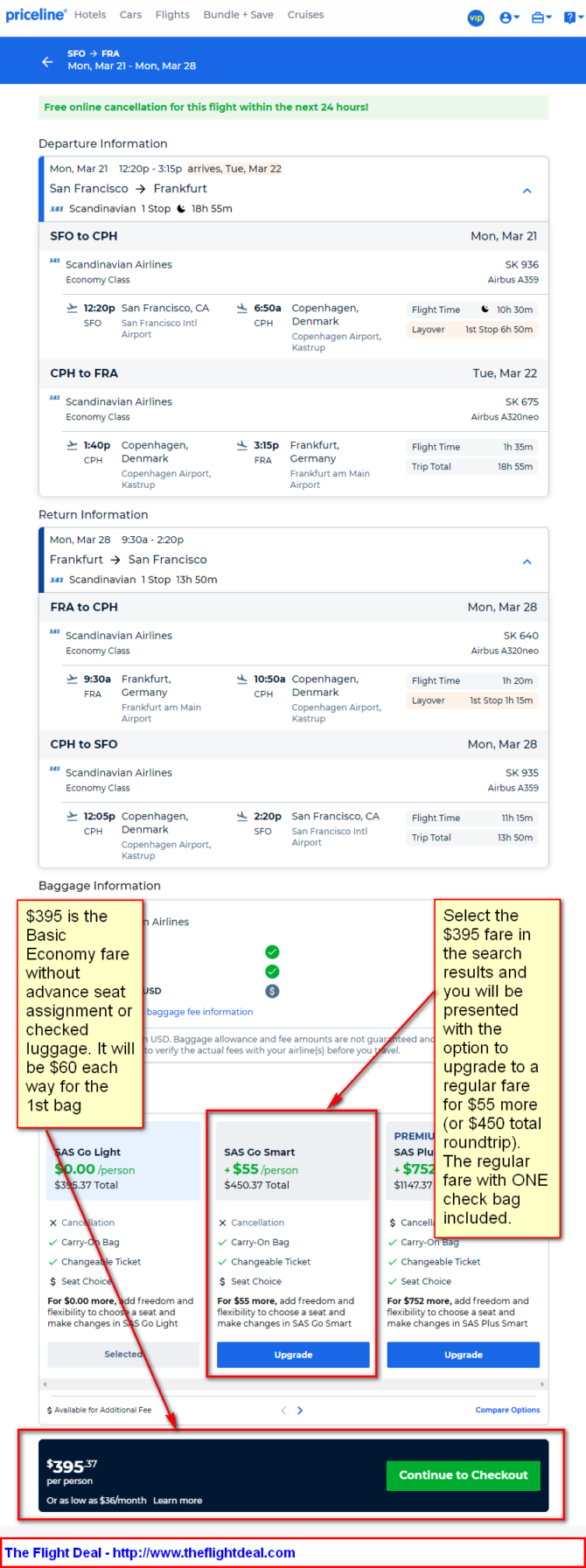Click the Trip Total 18h 55m value

pos(515,466)
